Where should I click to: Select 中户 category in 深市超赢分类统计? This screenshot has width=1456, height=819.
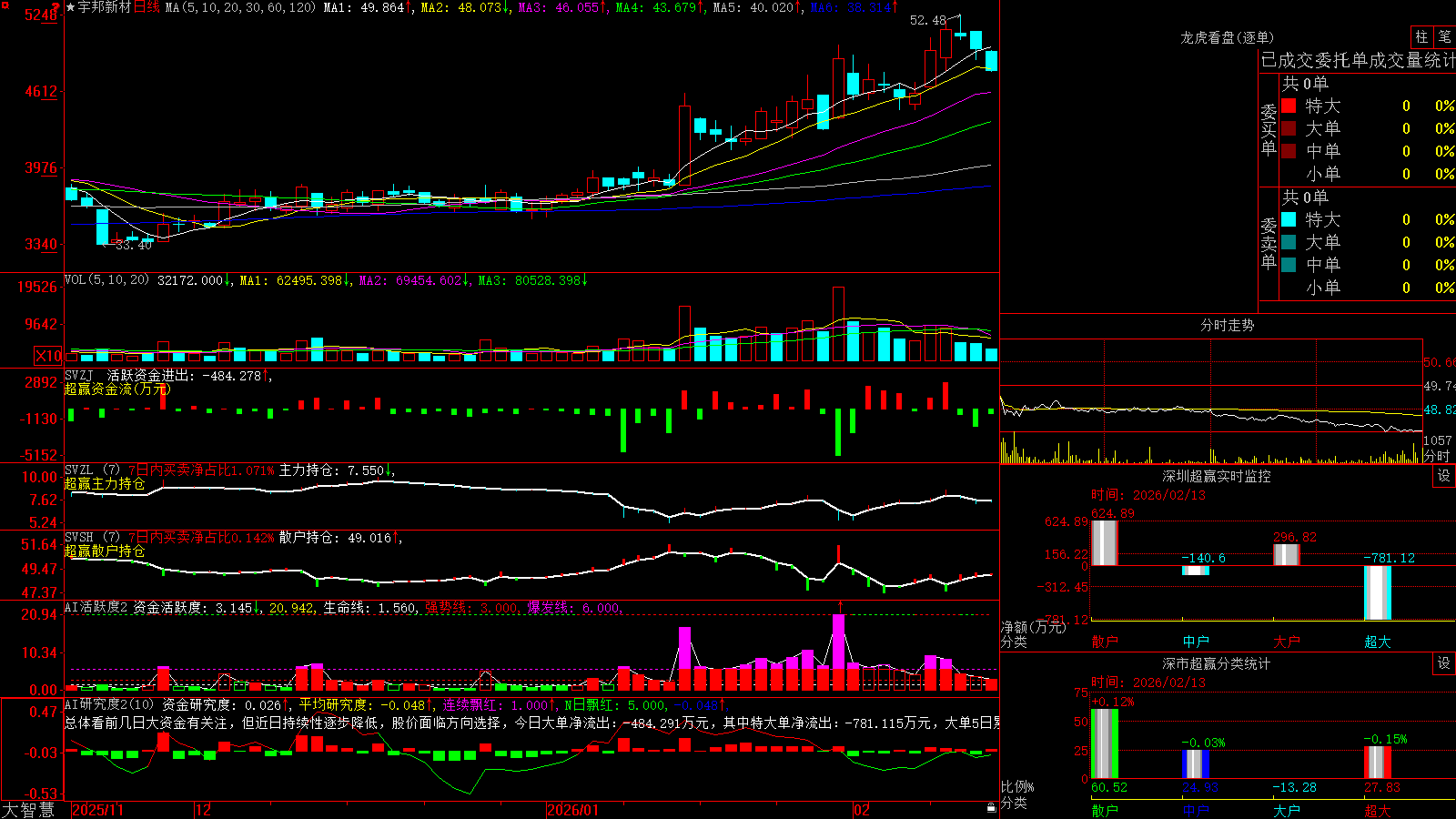(x=1196, y=811)
